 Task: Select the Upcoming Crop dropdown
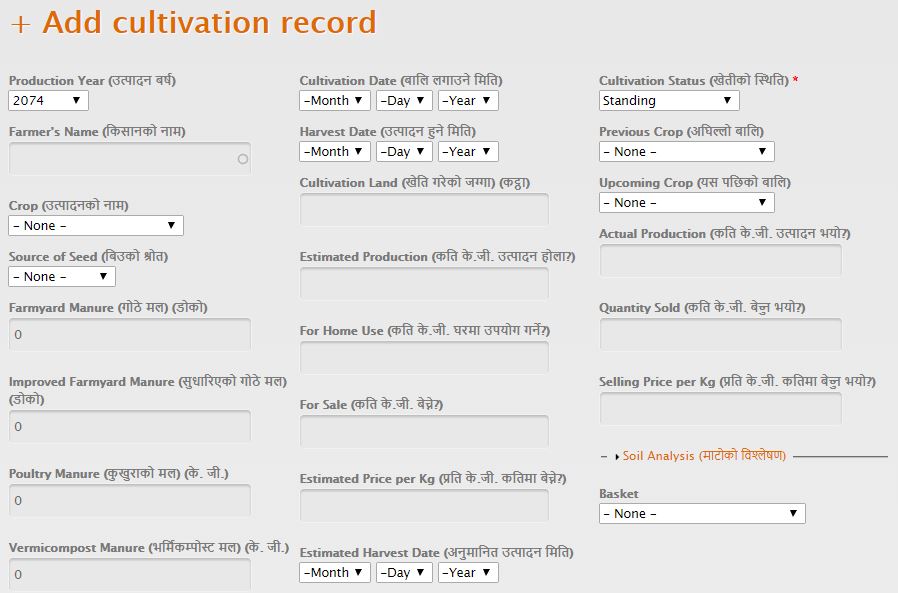(686, 203)
